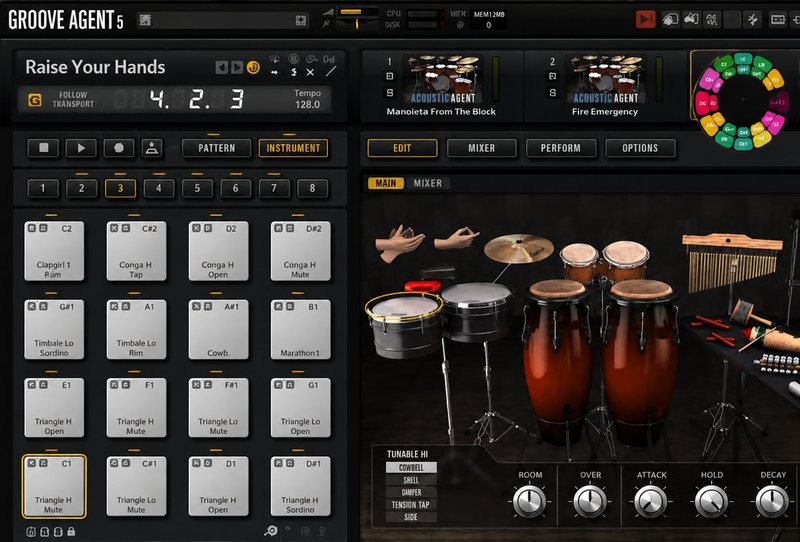Switch to the INSTRUMENT pad mode
This screenshot has height=542, width=800.
293,148
